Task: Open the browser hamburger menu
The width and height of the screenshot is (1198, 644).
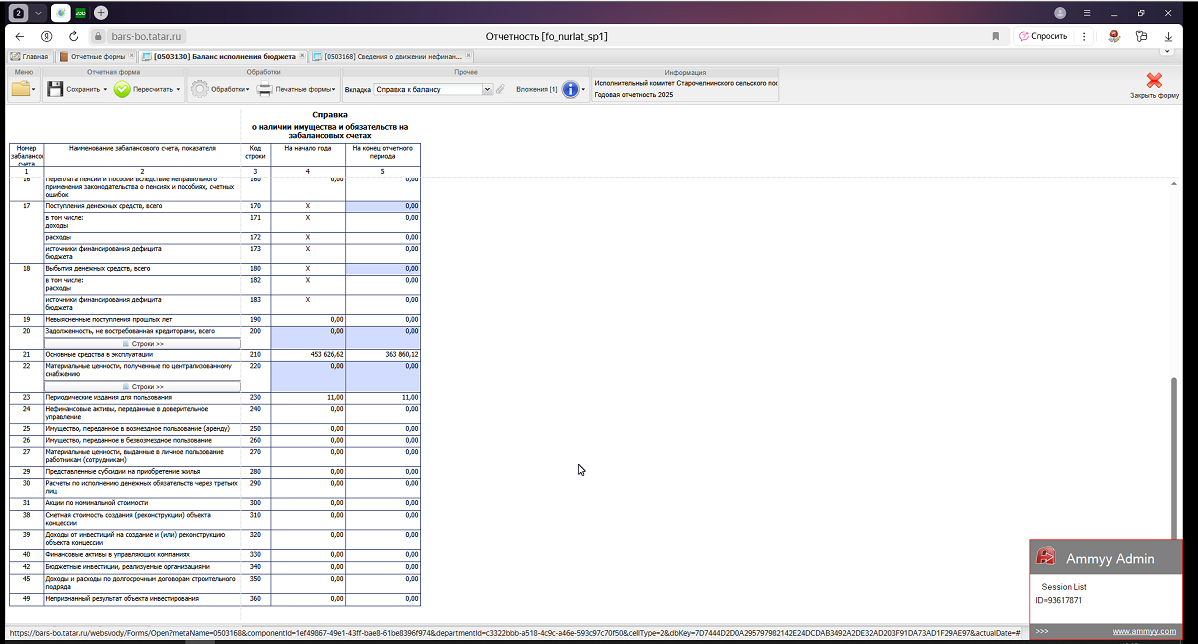Action: tap(1086, 13)
